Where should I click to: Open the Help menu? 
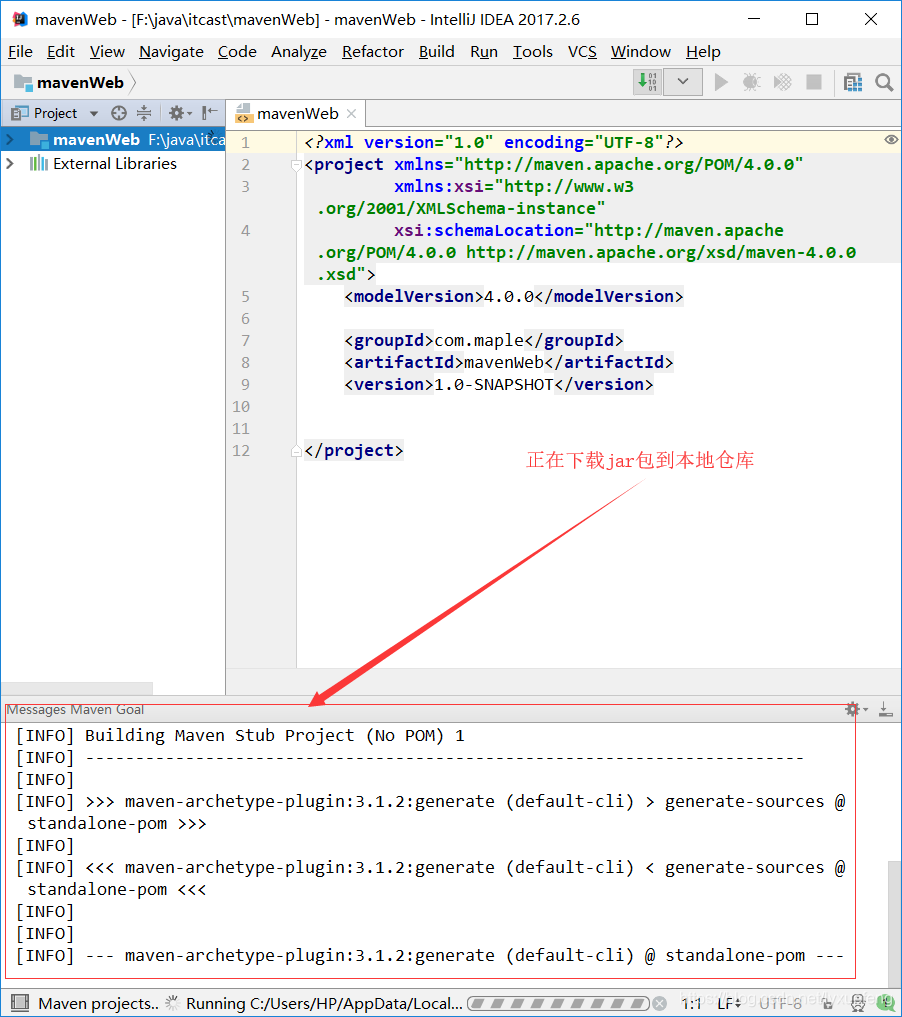coord(703,52)
